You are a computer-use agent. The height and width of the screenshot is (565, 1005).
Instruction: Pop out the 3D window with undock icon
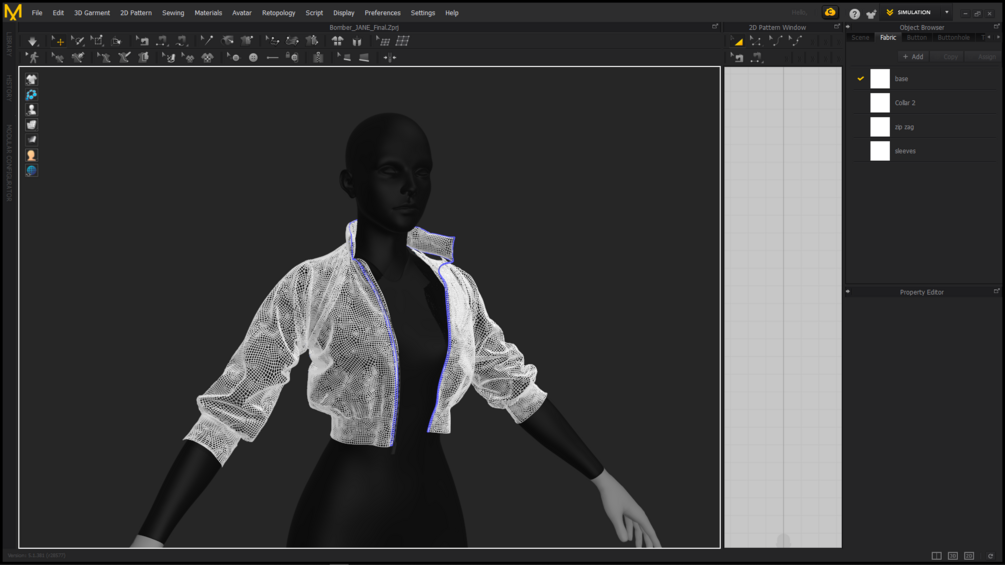coord(715,27)
